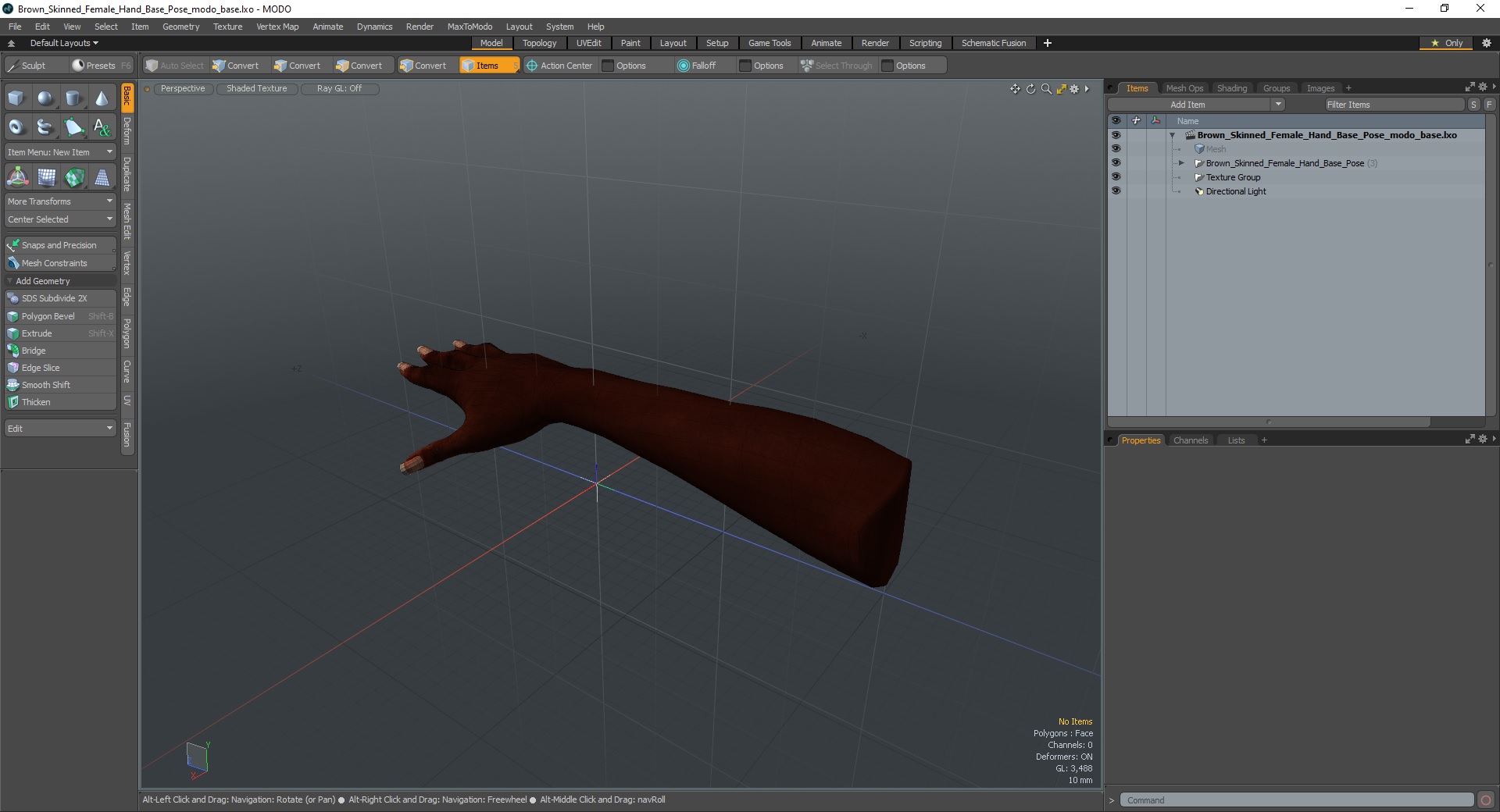The width and height of the screenshot is (1500, 812).
Task: Activate the Pen polygon drawing tool
Action: tap(73, 126)
